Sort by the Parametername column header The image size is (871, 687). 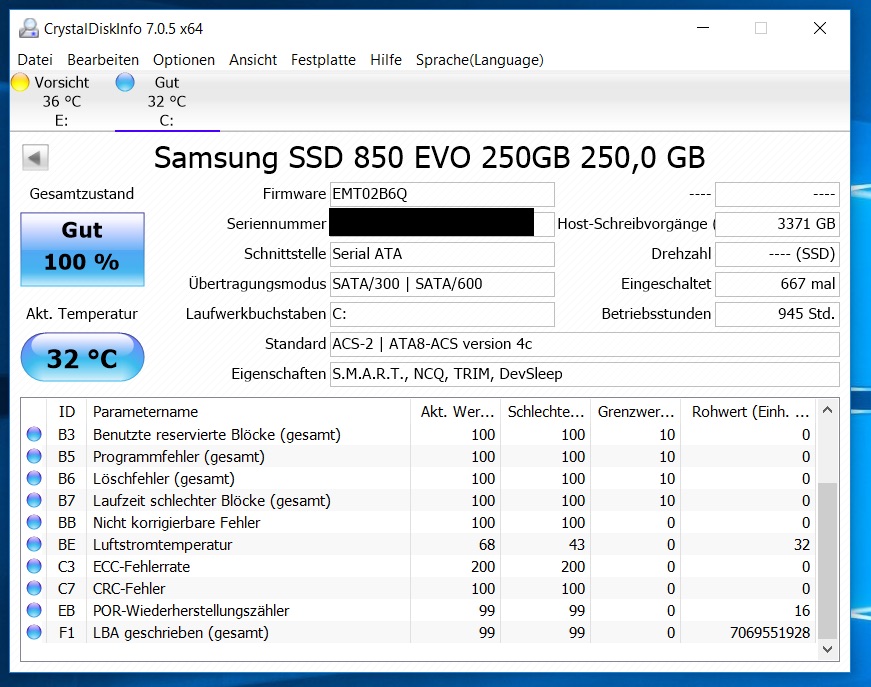(248, 412)
